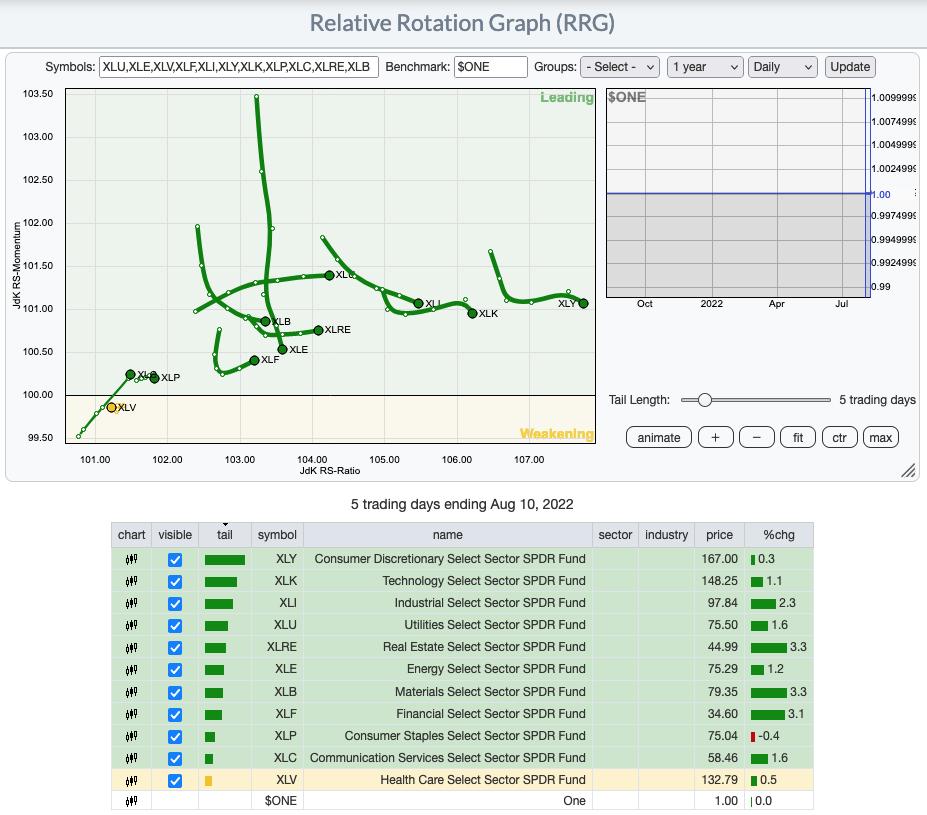This screenshot has width=927, height=815.
Task: Click the Tail Length slider handle
Action: pyautogui.click(x=704, y=400)
